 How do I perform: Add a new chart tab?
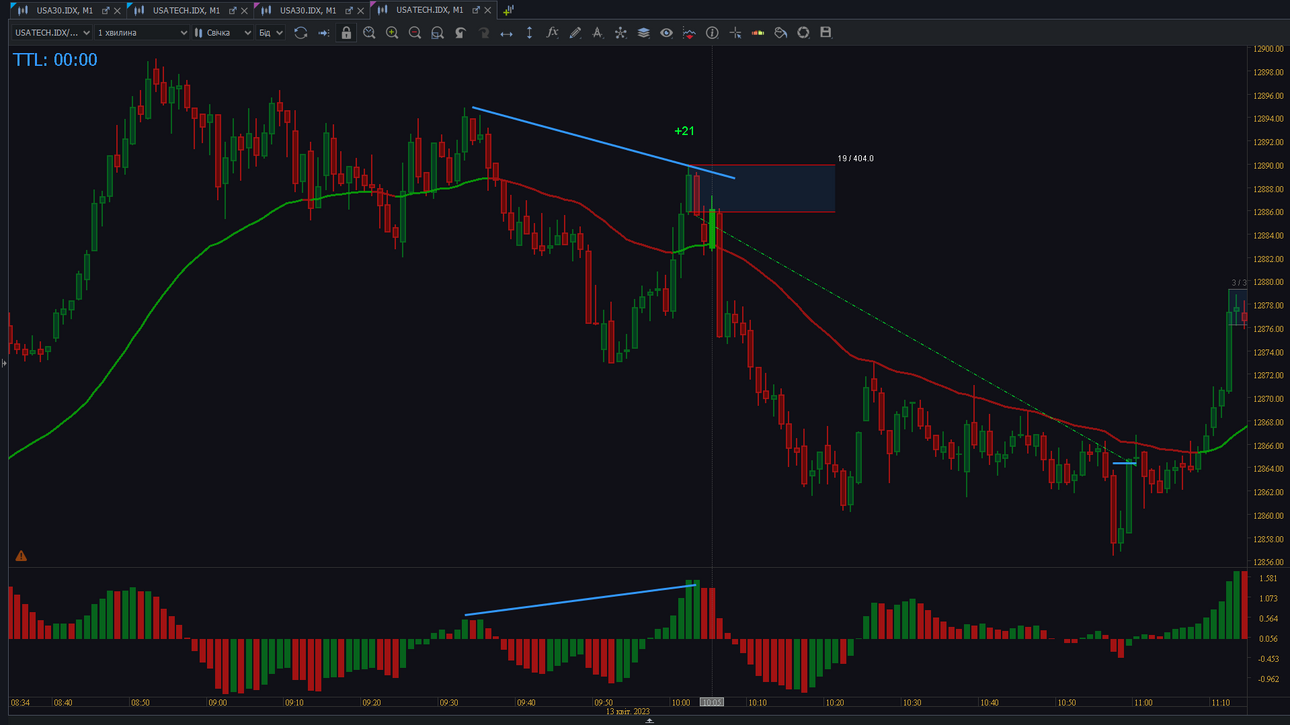coord(508,10)
